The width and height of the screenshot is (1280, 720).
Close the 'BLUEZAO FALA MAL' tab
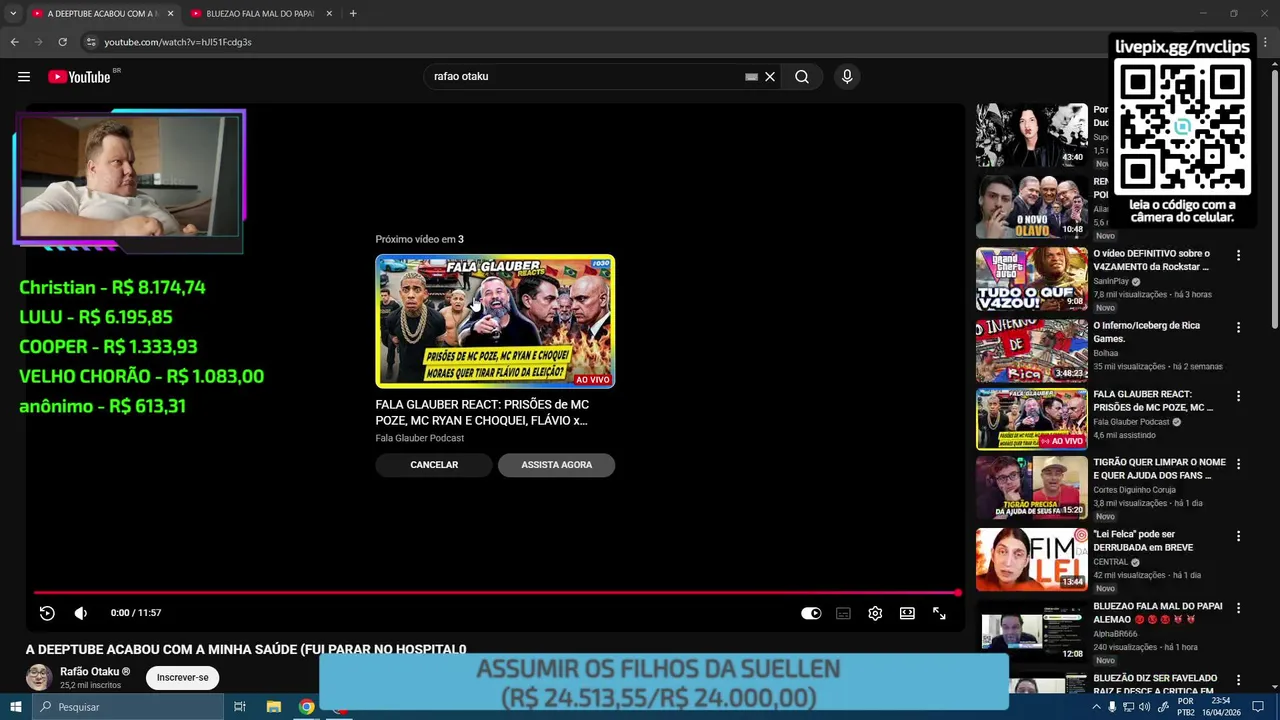tap(329, 14)
